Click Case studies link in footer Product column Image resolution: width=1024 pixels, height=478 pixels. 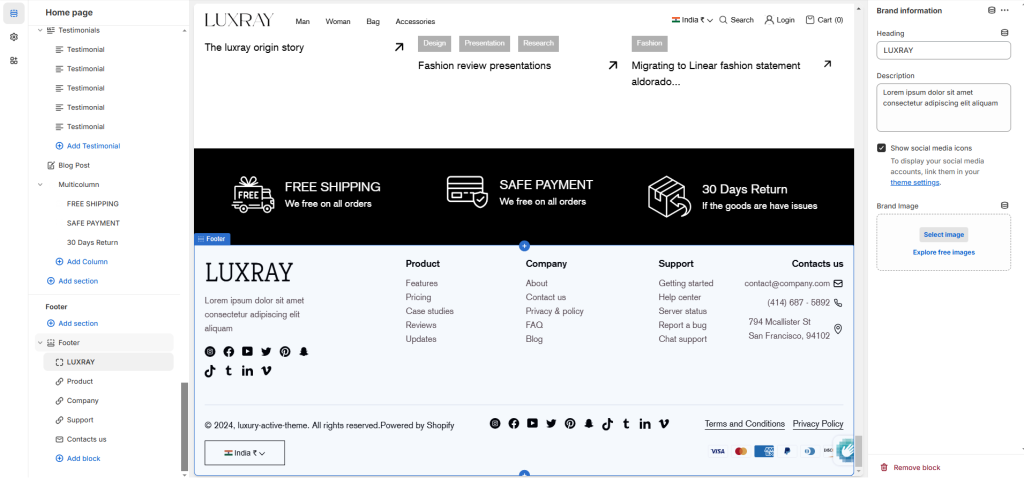429,311
